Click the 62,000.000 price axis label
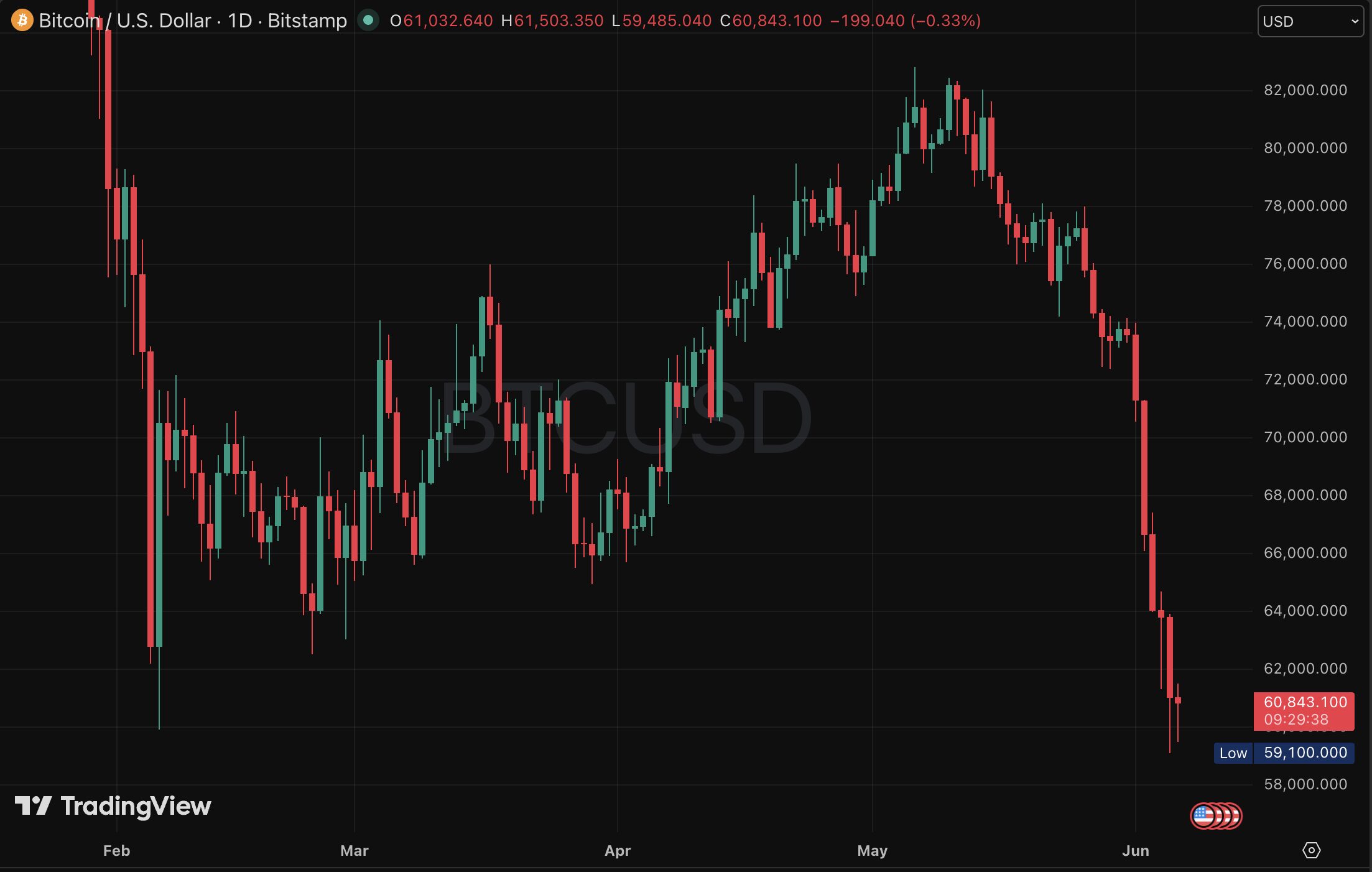 (1305, 669)
